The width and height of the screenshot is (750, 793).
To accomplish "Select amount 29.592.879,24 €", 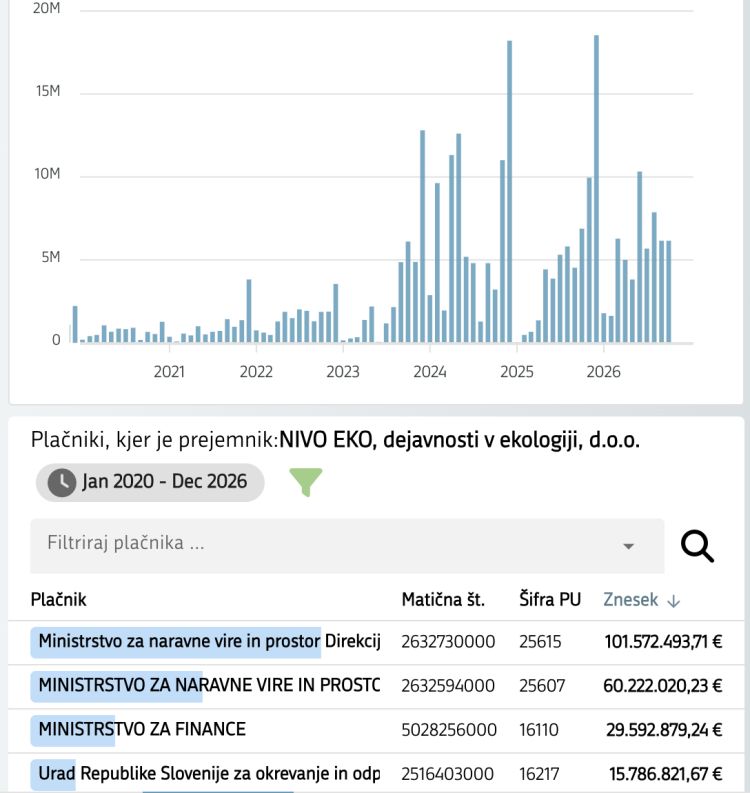I will (664, 730).
